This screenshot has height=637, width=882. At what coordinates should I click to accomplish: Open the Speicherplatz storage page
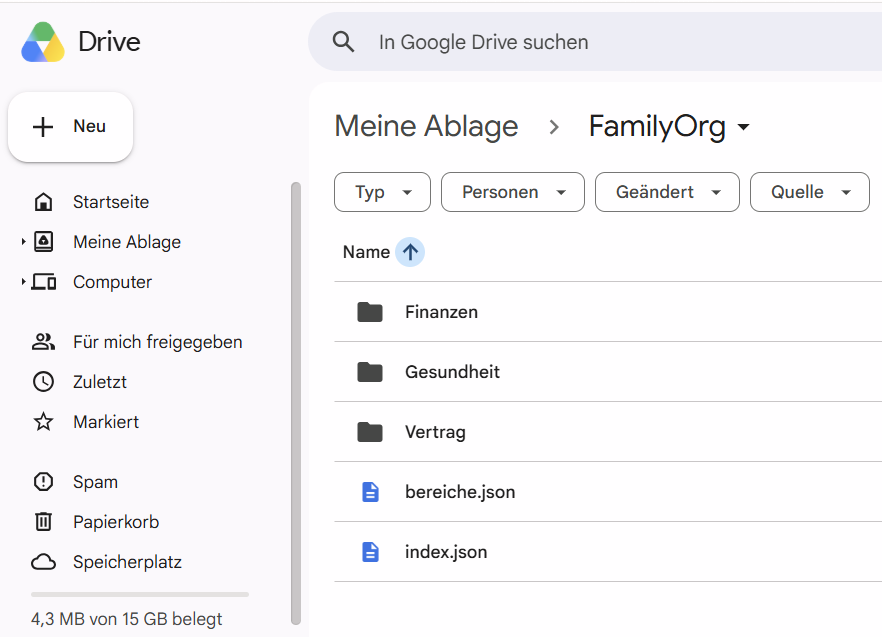tap(127, 562)
